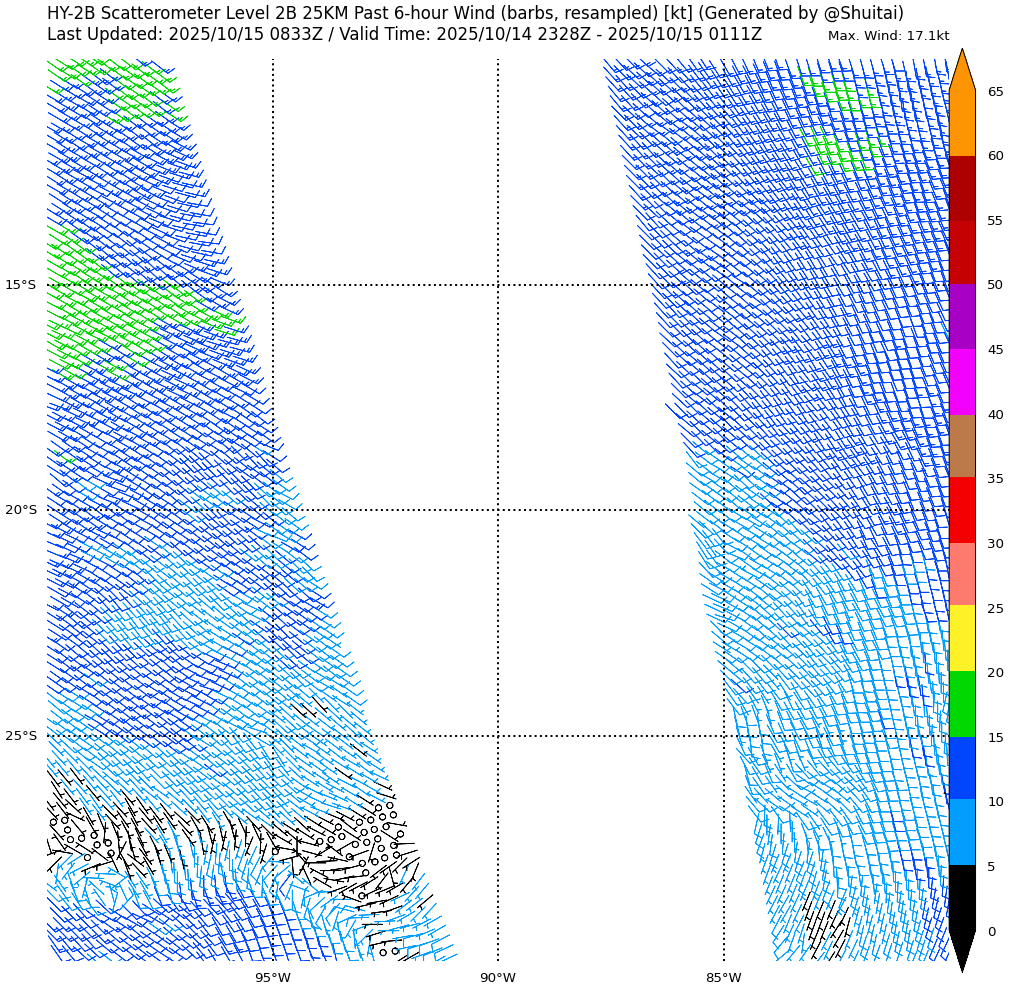Select the 25°S latitude axis label
The height and width of the screenshot is (989, 1009).
click(20, 736)
